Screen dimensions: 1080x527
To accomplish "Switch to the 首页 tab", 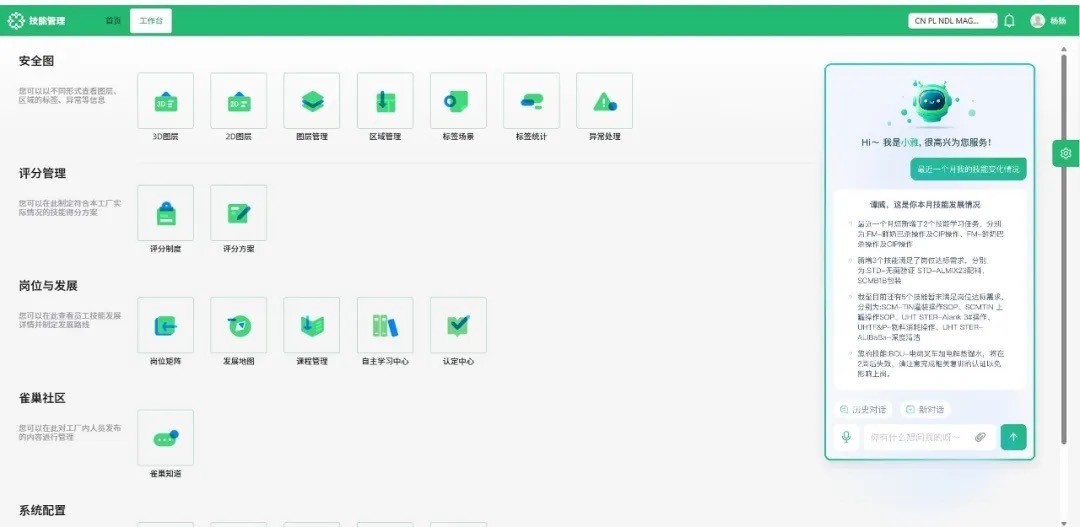I will 113,21.
